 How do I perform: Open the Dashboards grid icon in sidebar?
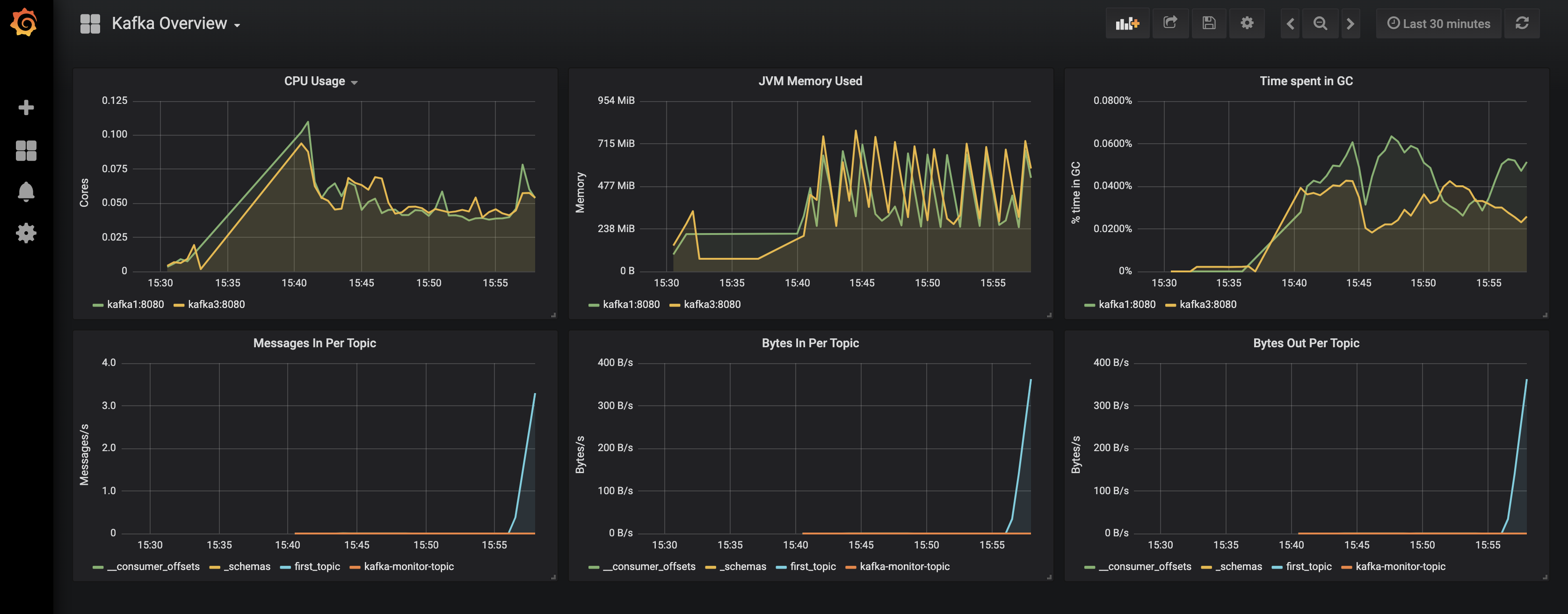tap(26, 150)
